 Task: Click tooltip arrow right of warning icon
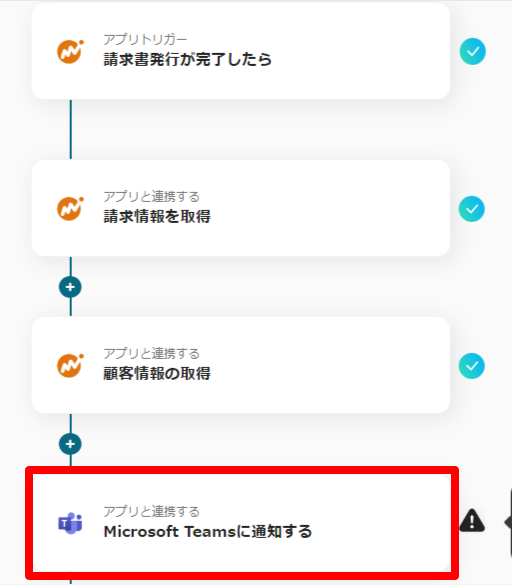pyautogui.click(x=508, y=522)
